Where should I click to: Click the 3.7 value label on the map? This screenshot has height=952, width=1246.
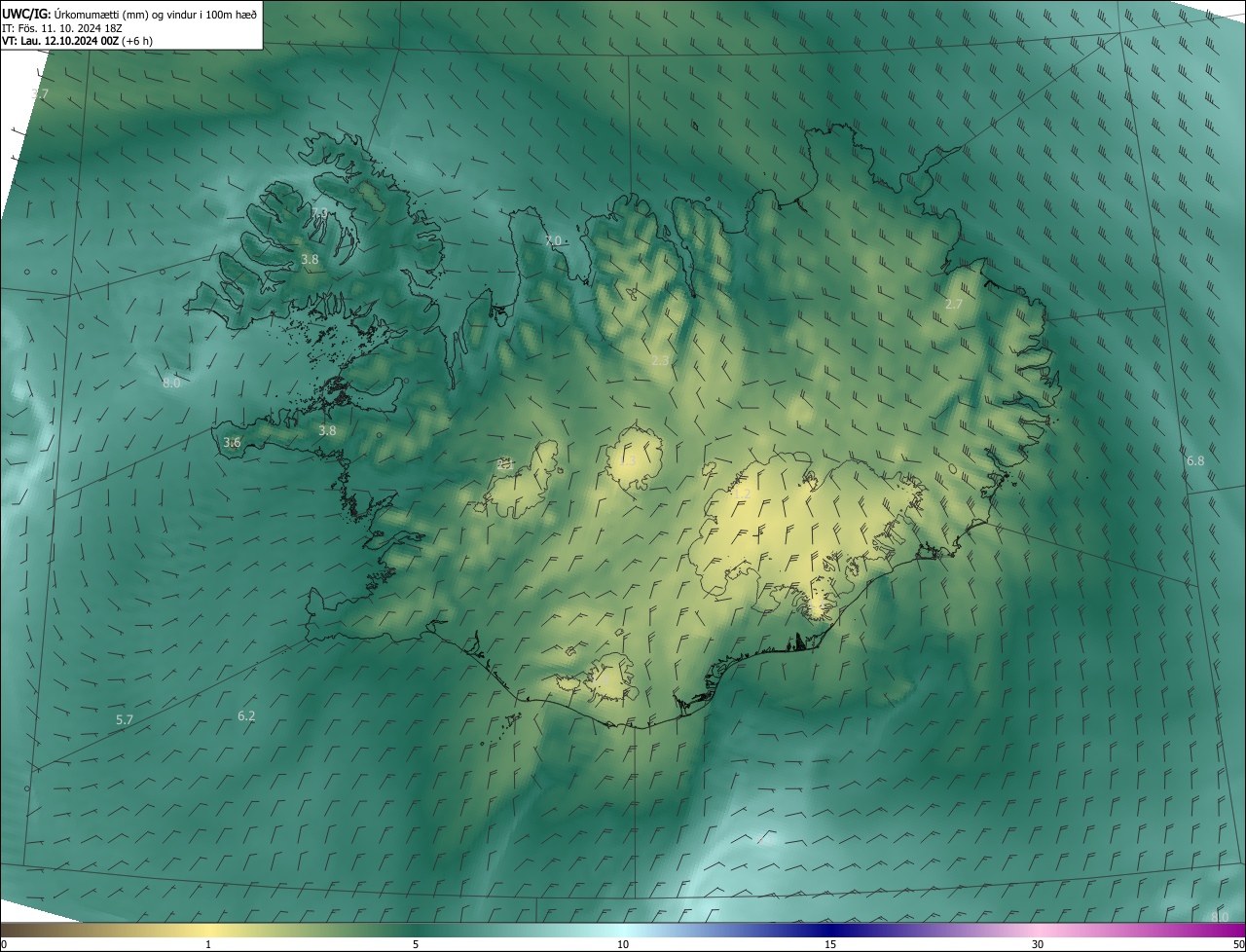click(40, 93)
